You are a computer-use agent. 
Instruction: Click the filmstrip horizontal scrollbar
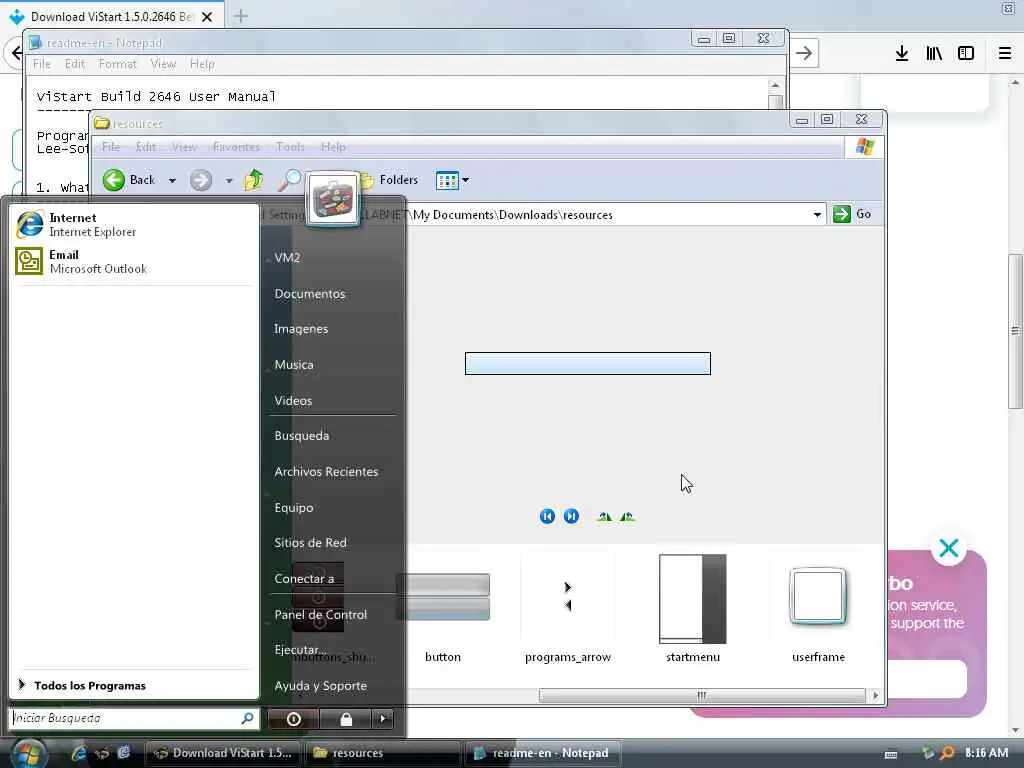701,696
